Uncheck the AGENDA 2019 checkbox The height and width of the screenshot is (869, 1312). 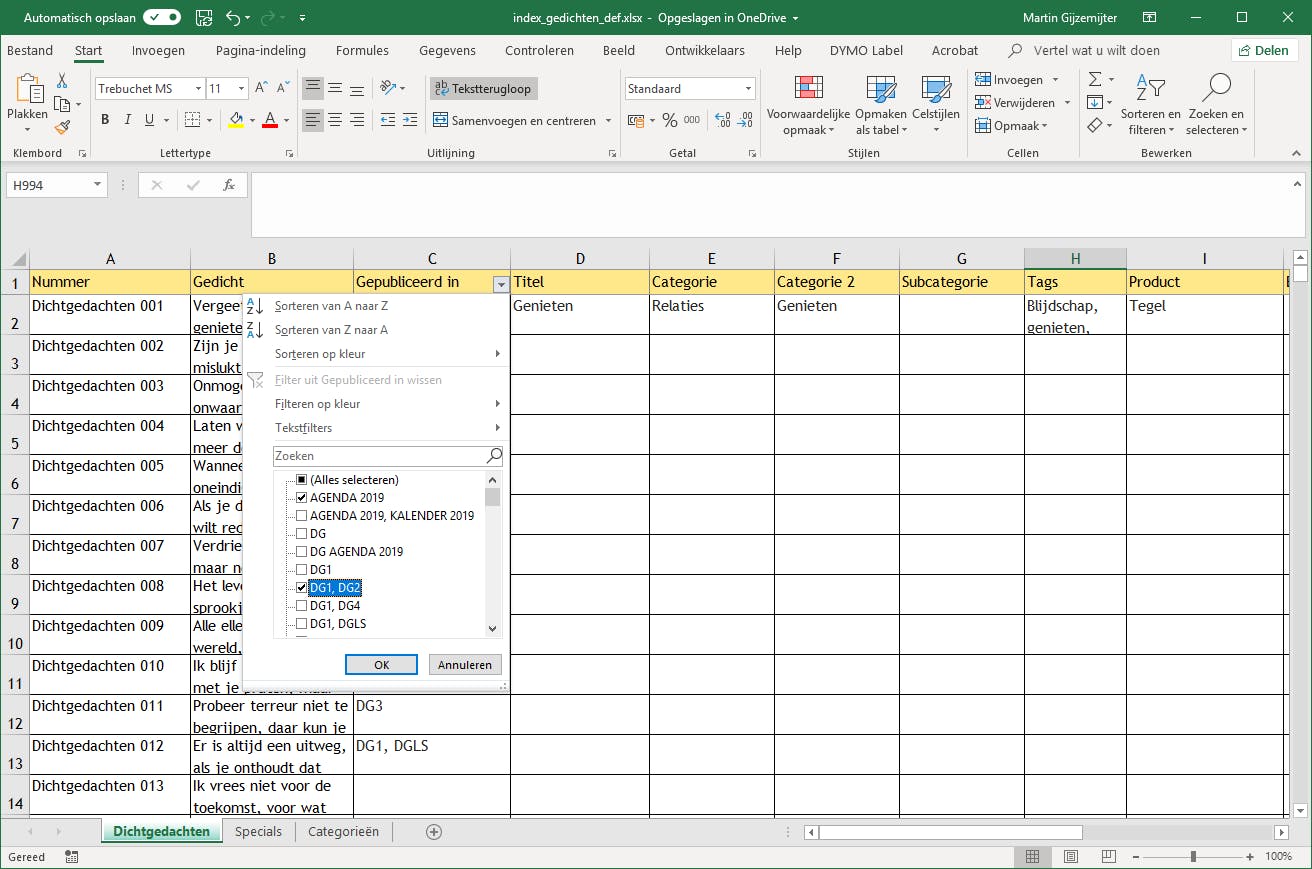click(x=302, y=498)
